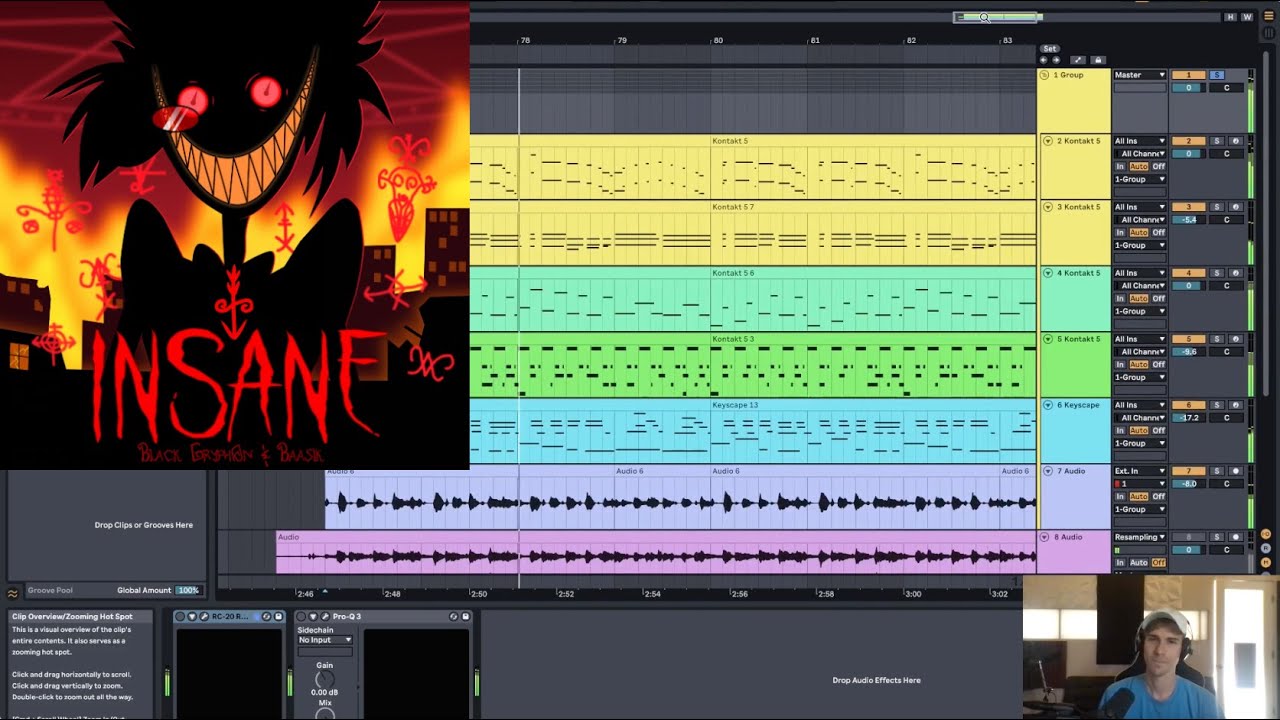The width and height of the screenshot is (1280, 720).
Task: Click bar 80 in the timeline ruler
Action: [x=717, y=41]
